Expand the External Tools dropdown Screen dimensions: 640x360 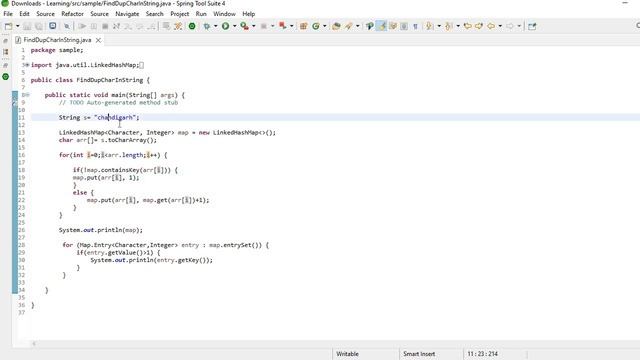point(291,26)
